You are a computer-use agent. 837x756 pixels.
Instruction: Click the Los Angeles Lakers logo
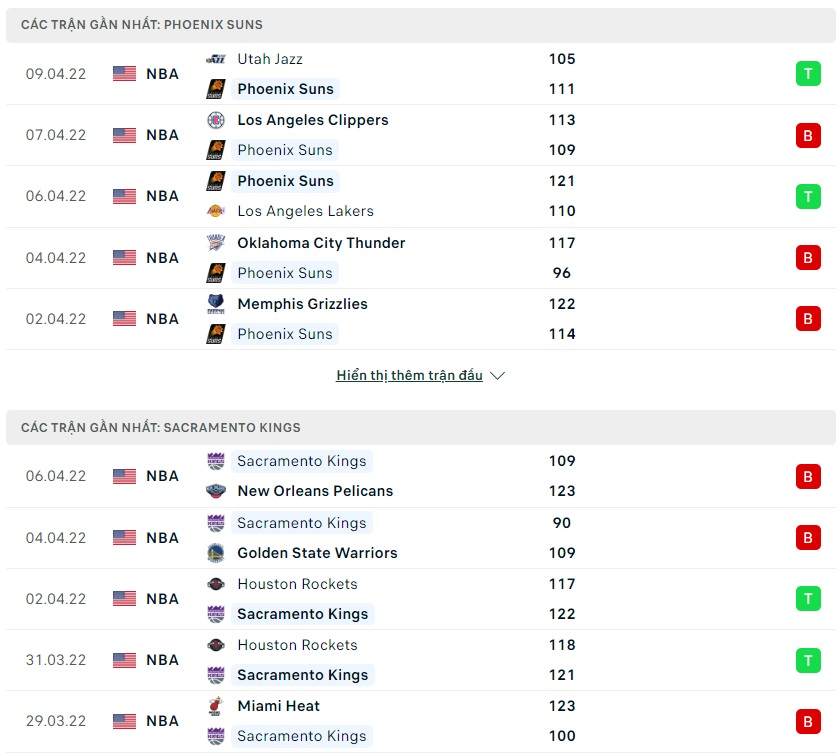click(216, 211)
